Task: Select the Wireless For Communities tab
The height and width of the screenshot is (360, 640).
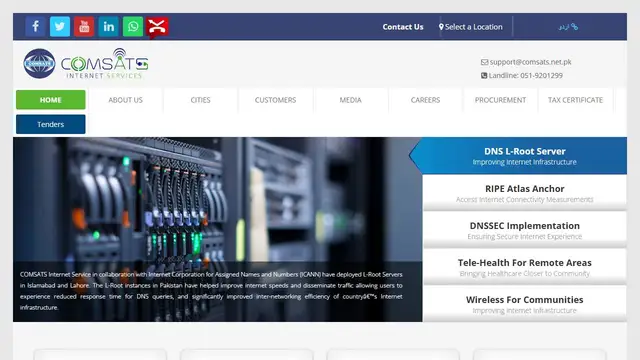Action: [x=524, y=304]
